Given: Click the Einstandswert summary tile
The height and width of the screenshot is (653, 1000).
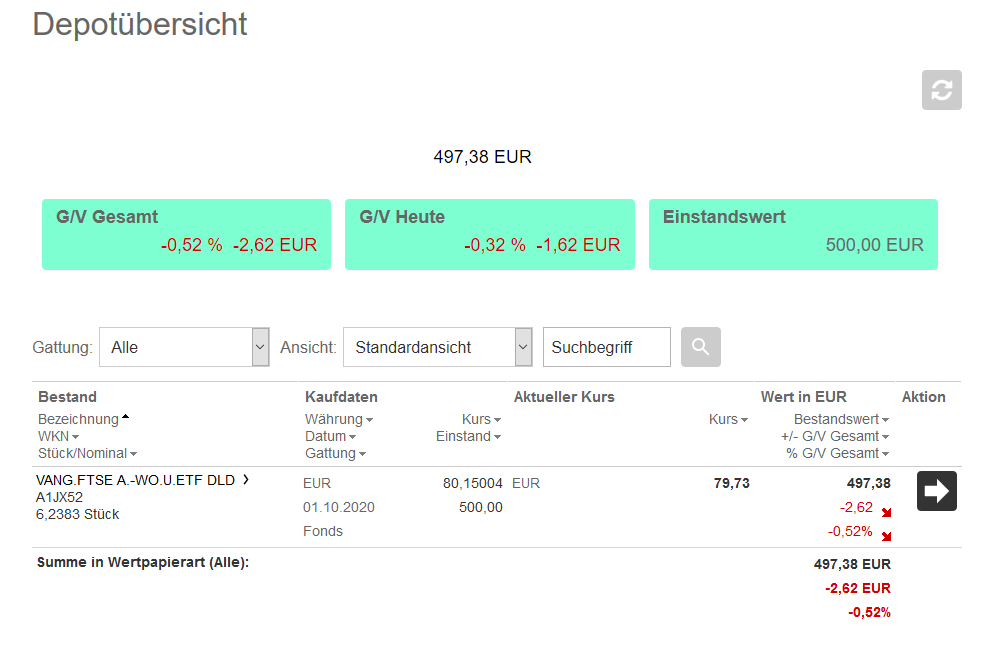Looking at the screenshot, I should click(x=793, y=234).
